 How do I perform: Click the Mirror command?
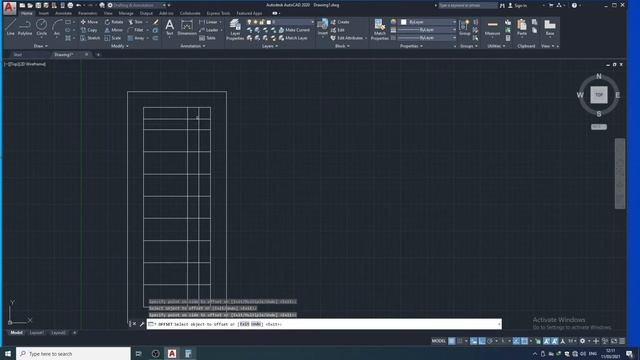[x=113, y=30]
